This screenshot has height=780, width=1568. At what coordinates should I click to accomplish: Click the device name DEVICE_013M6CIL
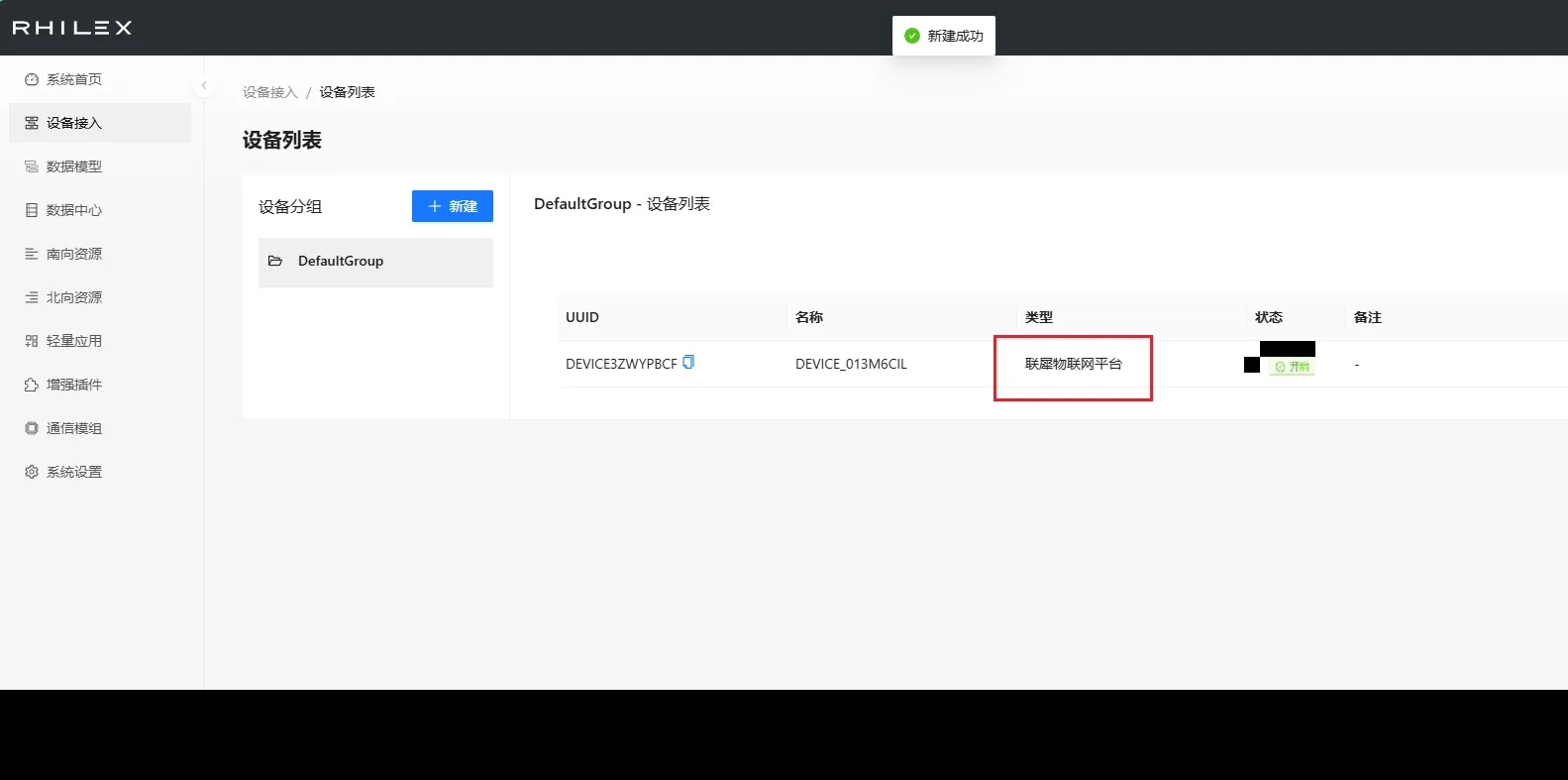851,364
